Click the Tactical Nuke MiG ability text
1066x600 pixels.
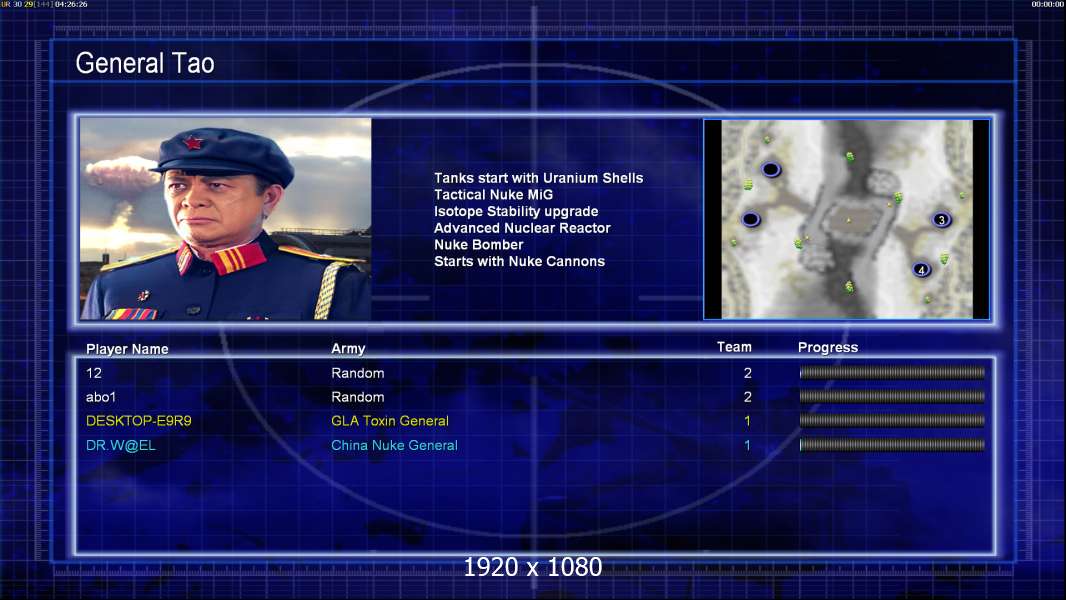point(494,194)
